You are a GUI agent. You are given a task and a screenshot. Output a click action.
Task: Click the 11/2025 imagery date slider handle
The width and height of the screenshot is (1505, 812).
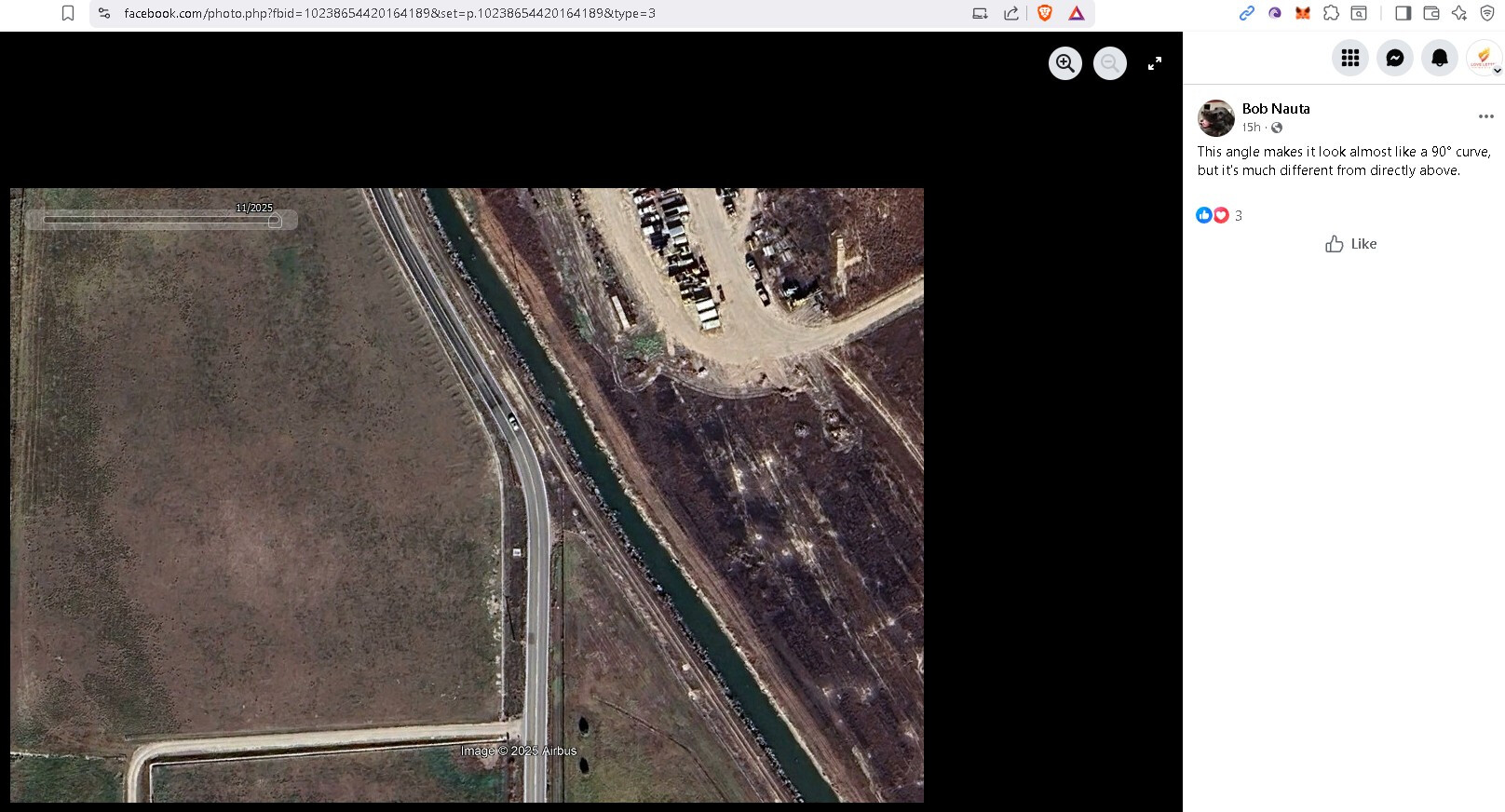pos(275,221)
